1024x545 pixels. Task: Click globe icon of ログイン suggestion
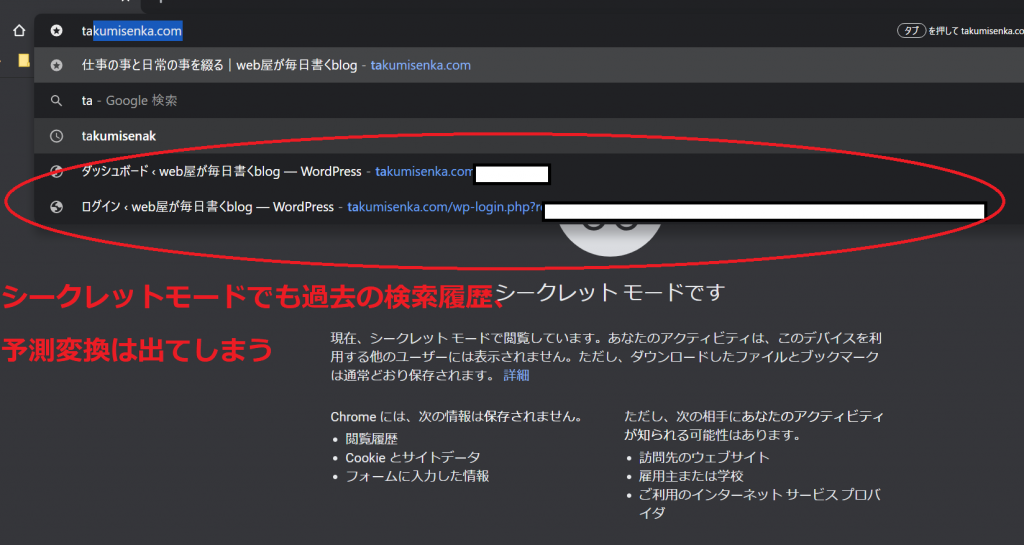coord(57,207)
